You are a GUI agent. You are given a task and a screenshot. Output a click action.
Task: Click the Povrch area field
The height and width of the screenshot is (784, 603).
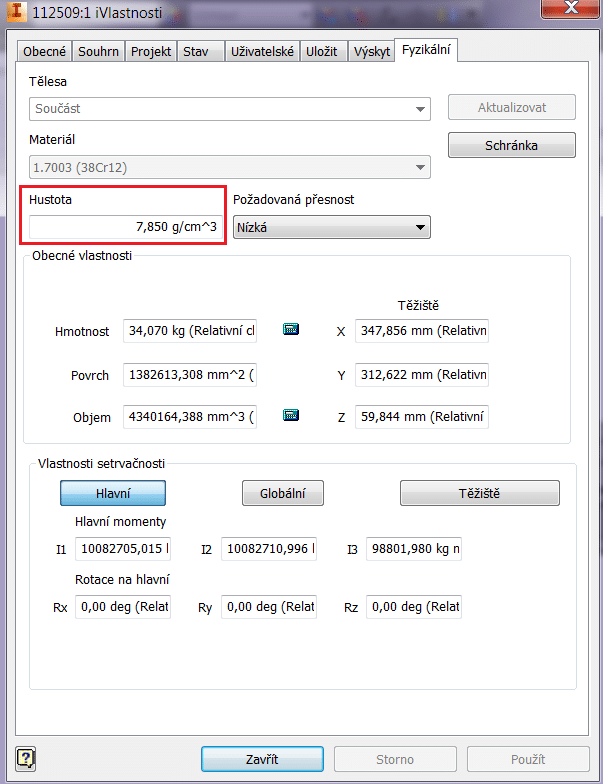[190, 375]
